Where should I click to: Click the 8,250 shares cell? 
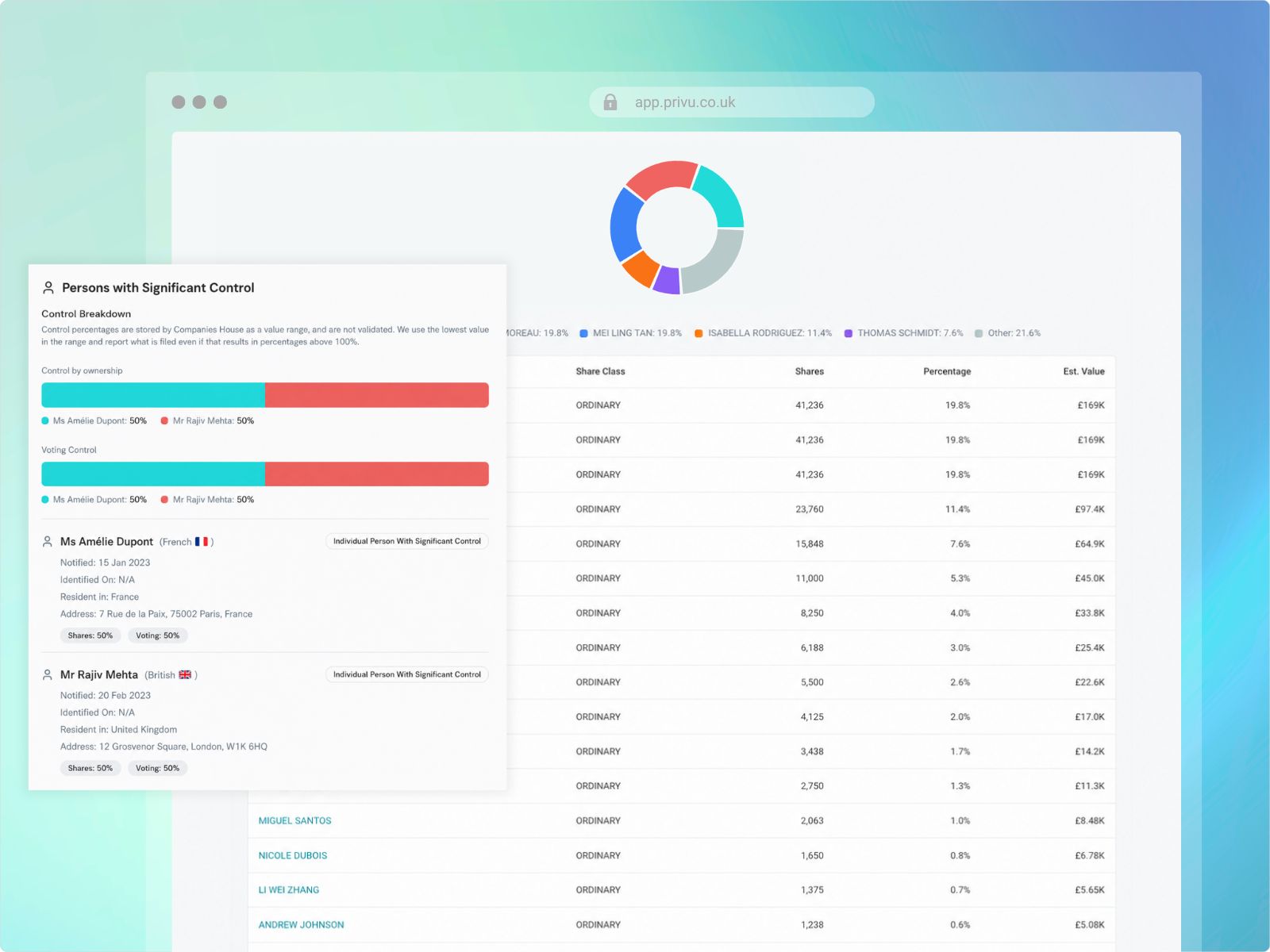(x=812, y=613)
